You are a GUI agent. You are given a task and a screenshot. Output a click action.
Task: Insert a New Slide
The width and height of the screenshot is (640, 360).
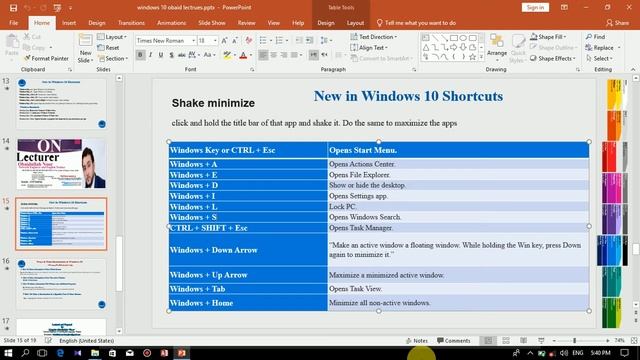pyautogui.click(x=85, y=49)
